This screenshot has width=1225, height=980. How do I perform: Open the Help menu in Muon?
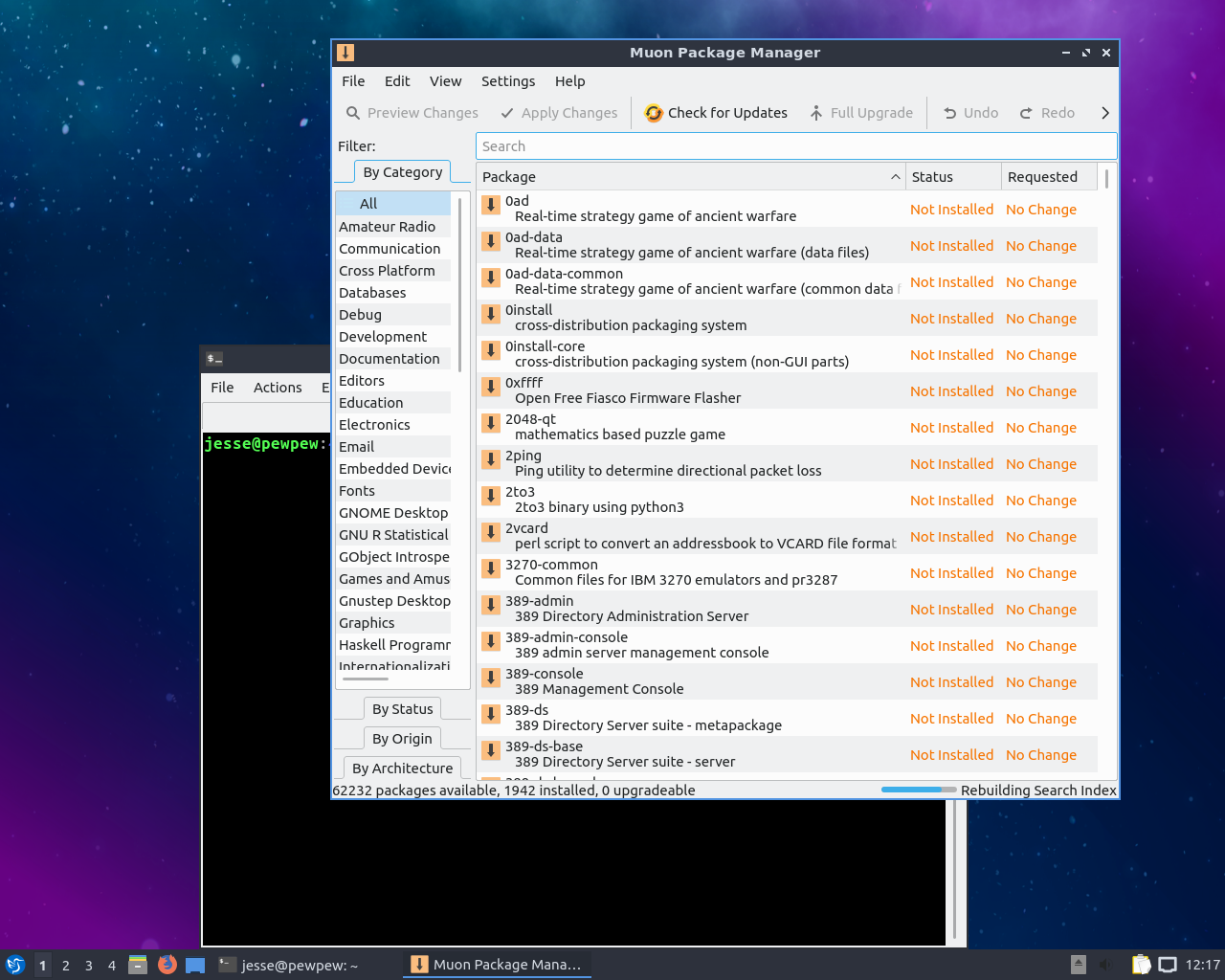tap(569, 81)
